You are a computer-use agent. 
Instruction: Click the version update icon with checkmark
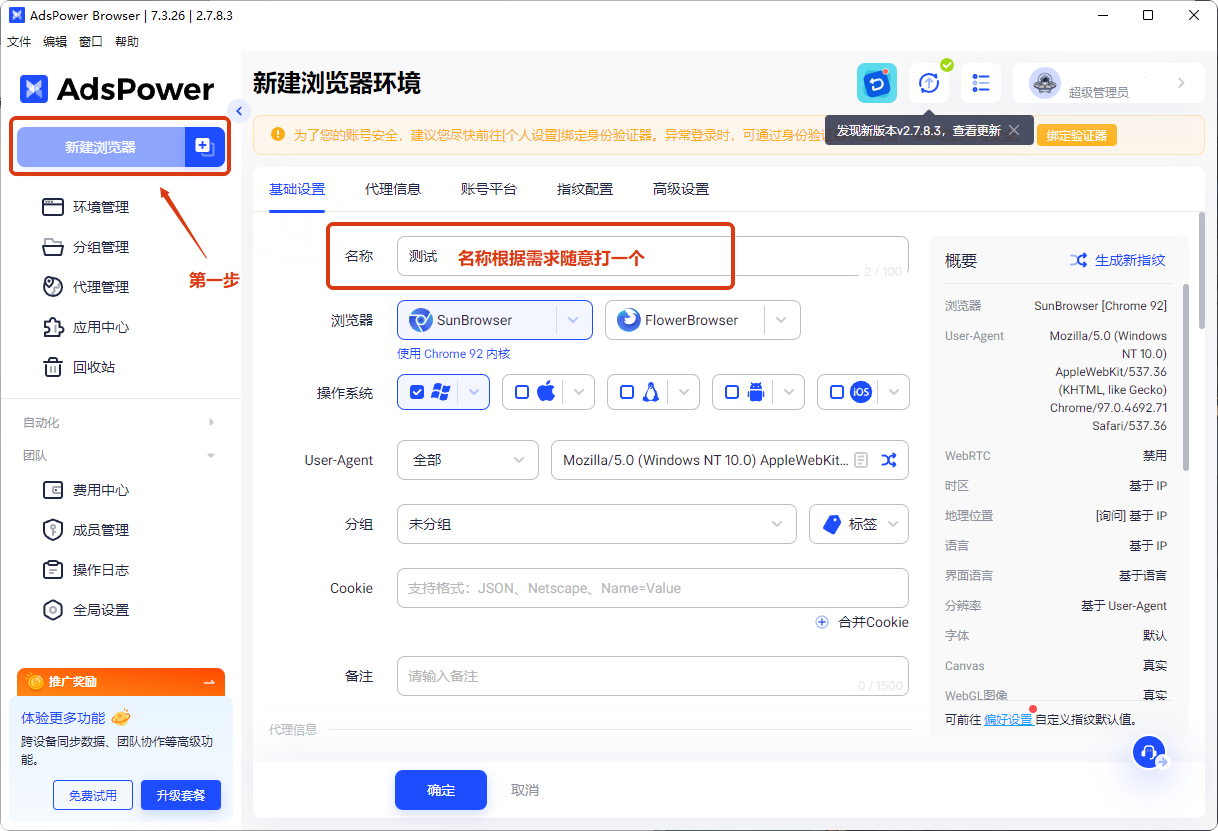point(929,83)
